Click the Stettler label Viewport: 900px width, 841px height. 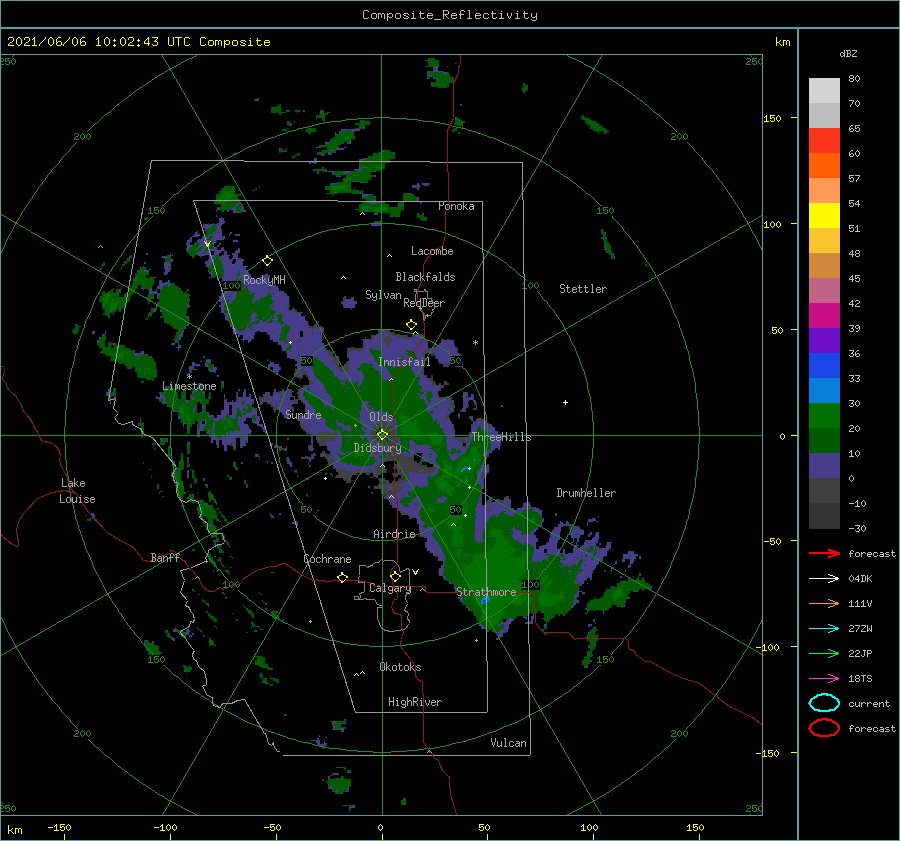(x=583, y=289)
